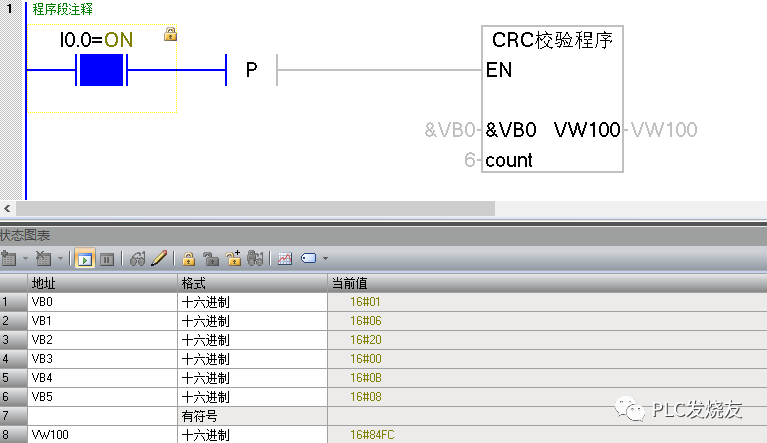The height and width of the screenshot is (443, 767).
Task: Open the add row dropdown arrow
Action: click(25, 258)
